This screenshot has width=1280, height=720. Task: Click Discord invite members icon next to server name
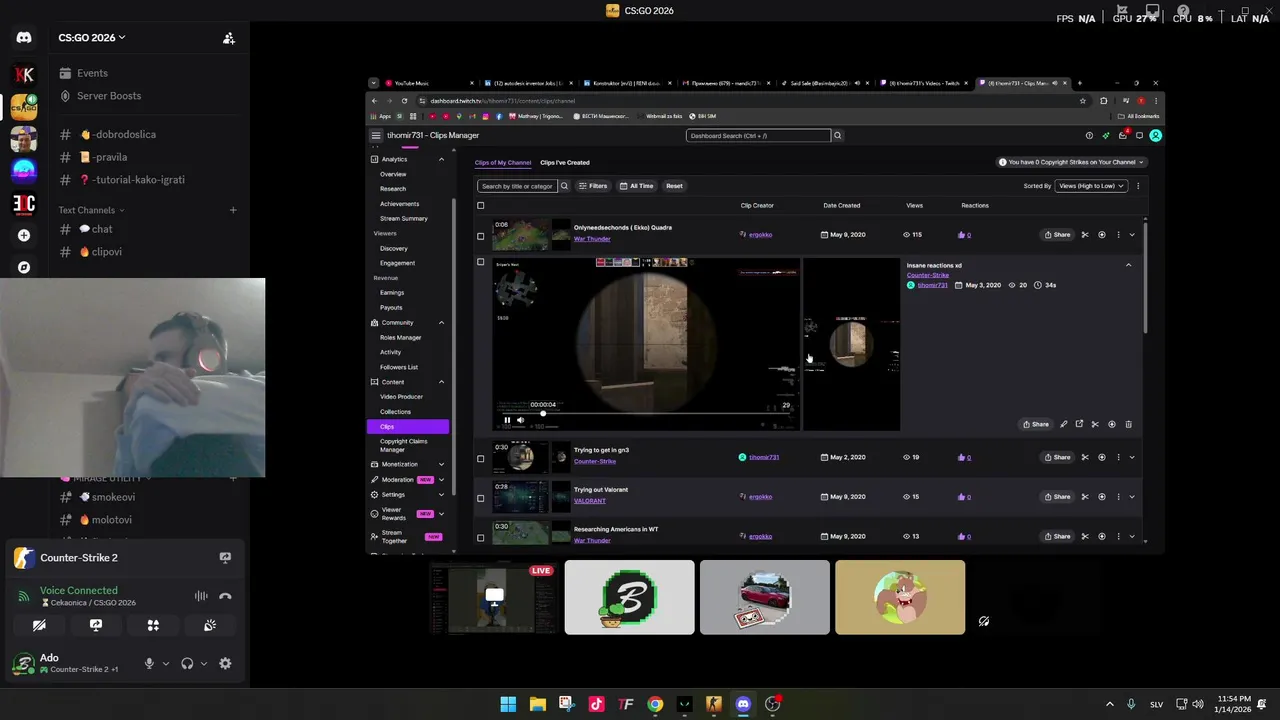(229, 38)
